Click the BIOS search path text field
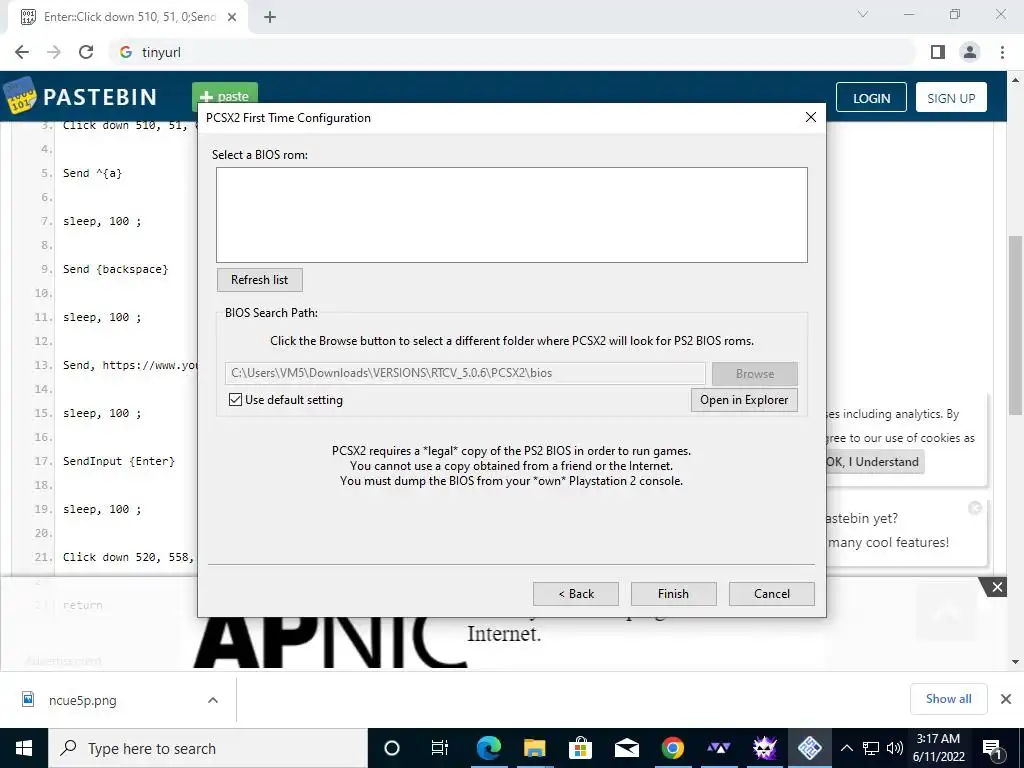The width and height of the screenshot is (1024, 768). [x=465, y=373]
